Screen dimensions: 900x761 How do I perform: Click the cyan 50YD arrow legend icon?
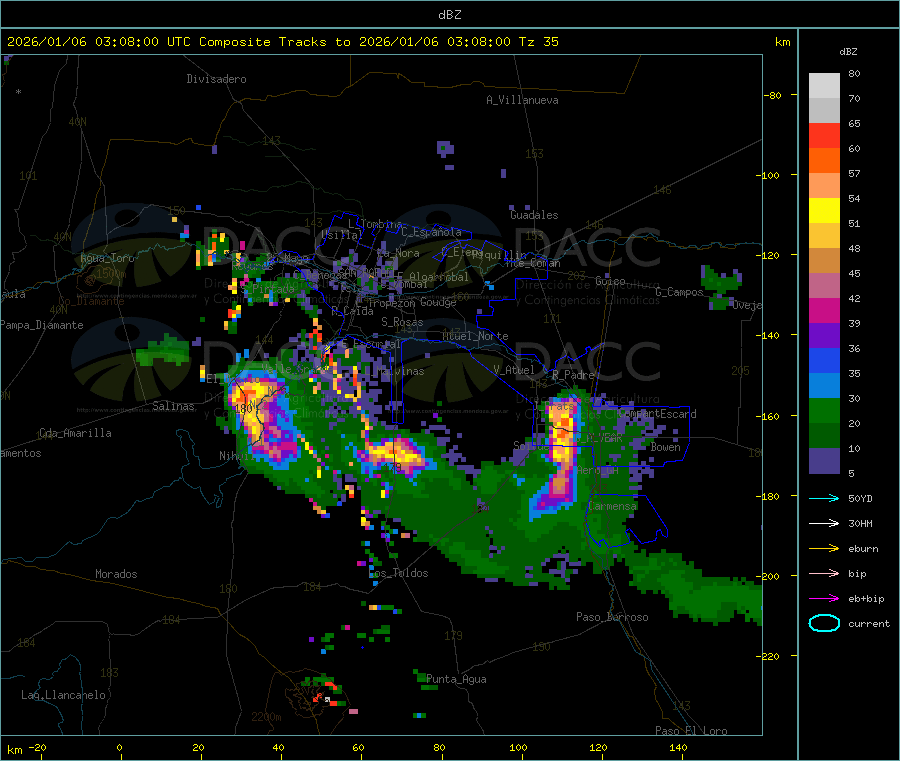824,498
